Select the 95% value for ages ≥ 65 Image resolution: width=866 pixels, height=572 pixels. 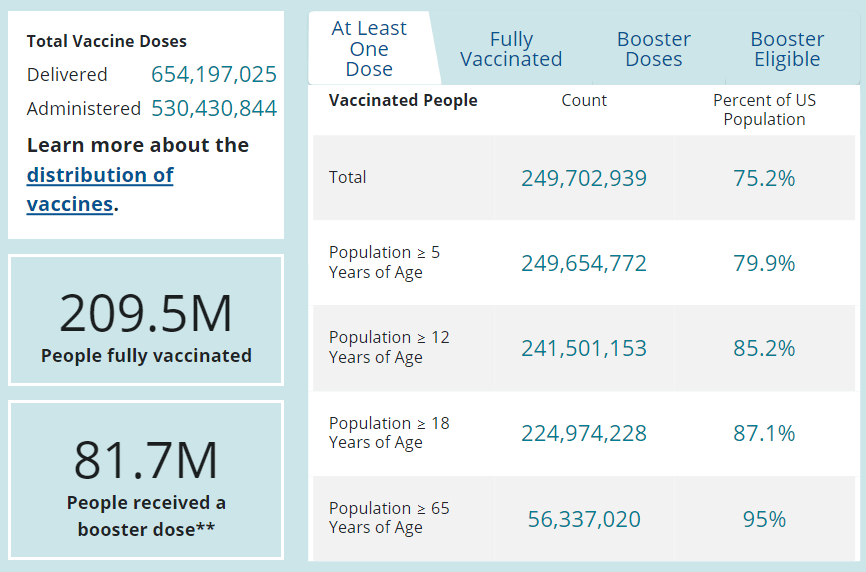(764, 520)
